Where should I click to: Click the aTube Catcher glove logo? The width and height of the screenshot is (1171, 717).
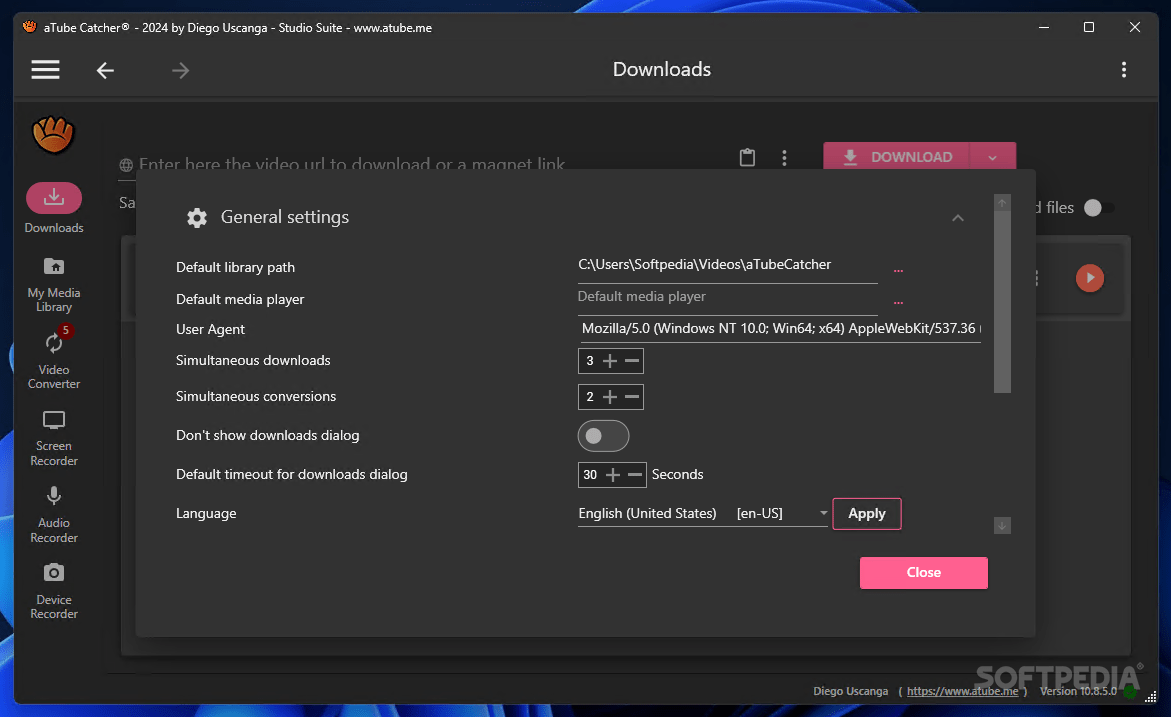(x=53, y=135)
